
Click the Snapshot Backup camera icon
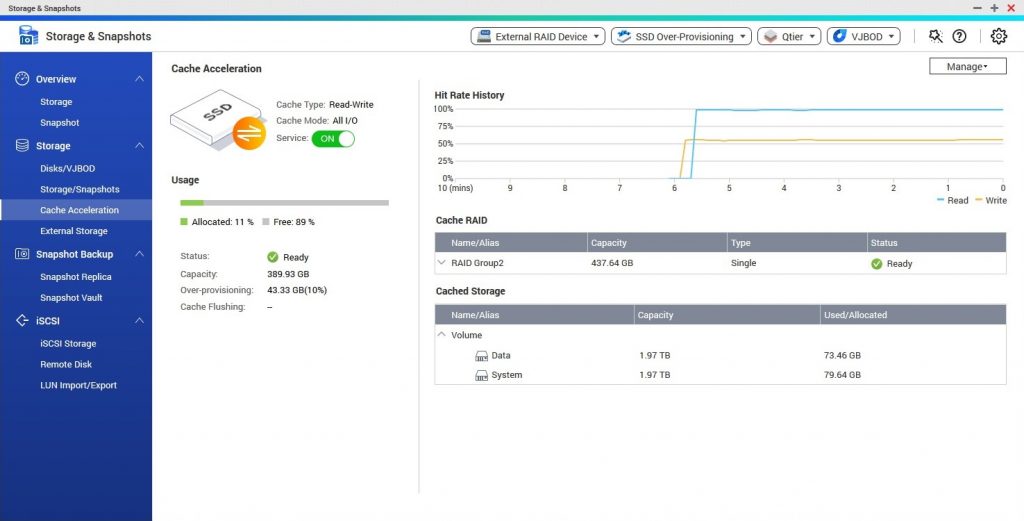[22, 254]
